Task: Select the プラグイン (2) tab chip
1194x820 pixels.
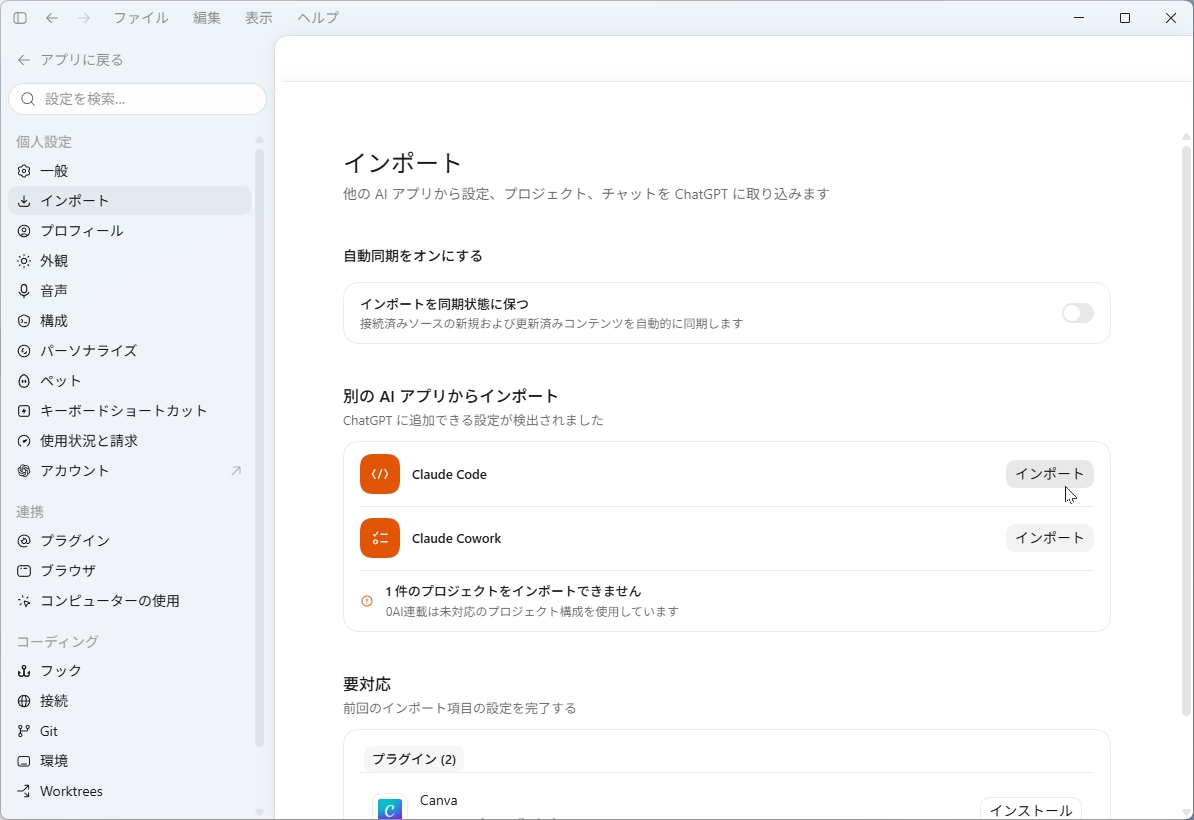Action: click(413, 759)
